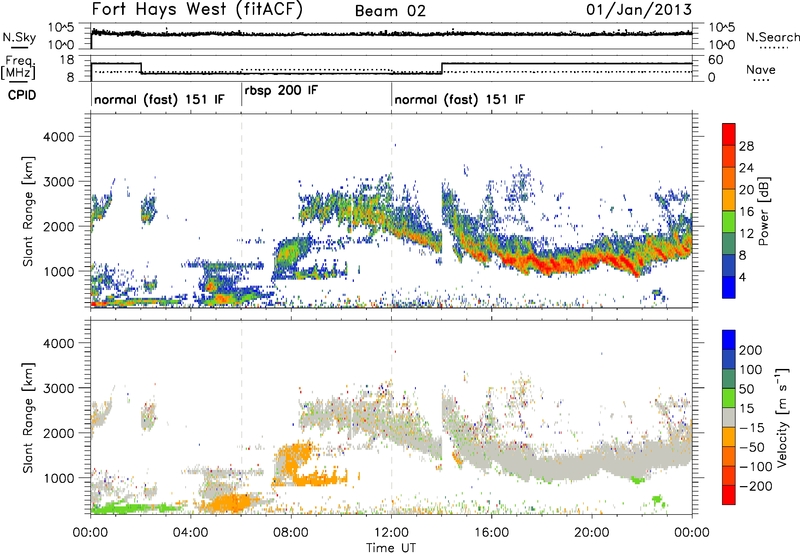Click the power panel 'Slant Range [km]' label
The width and height of the screenshot is (800, 554).
29,211
